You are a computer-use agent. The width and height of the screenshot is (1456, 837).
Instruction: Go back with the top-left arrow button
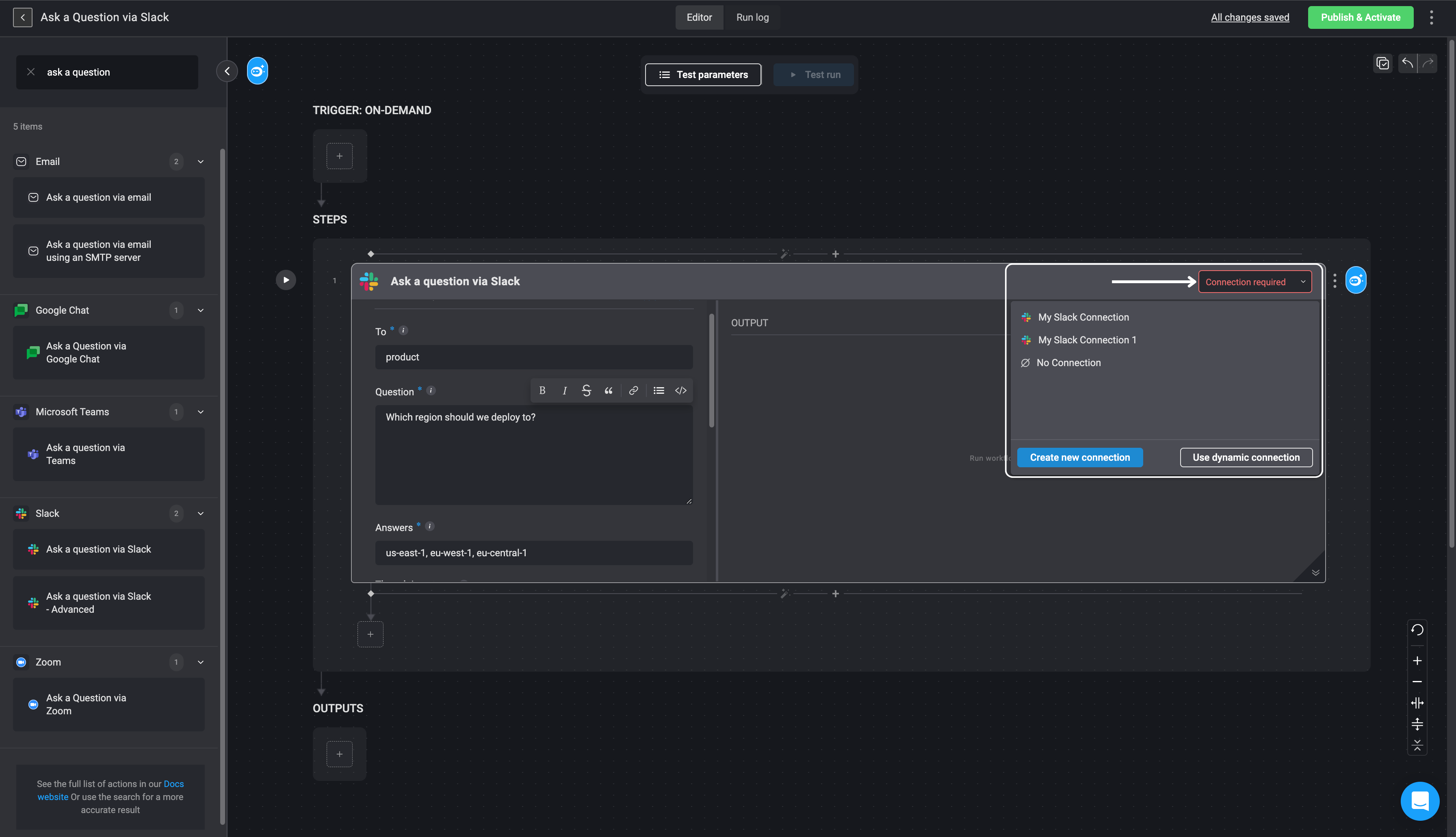tap(22, 17)
